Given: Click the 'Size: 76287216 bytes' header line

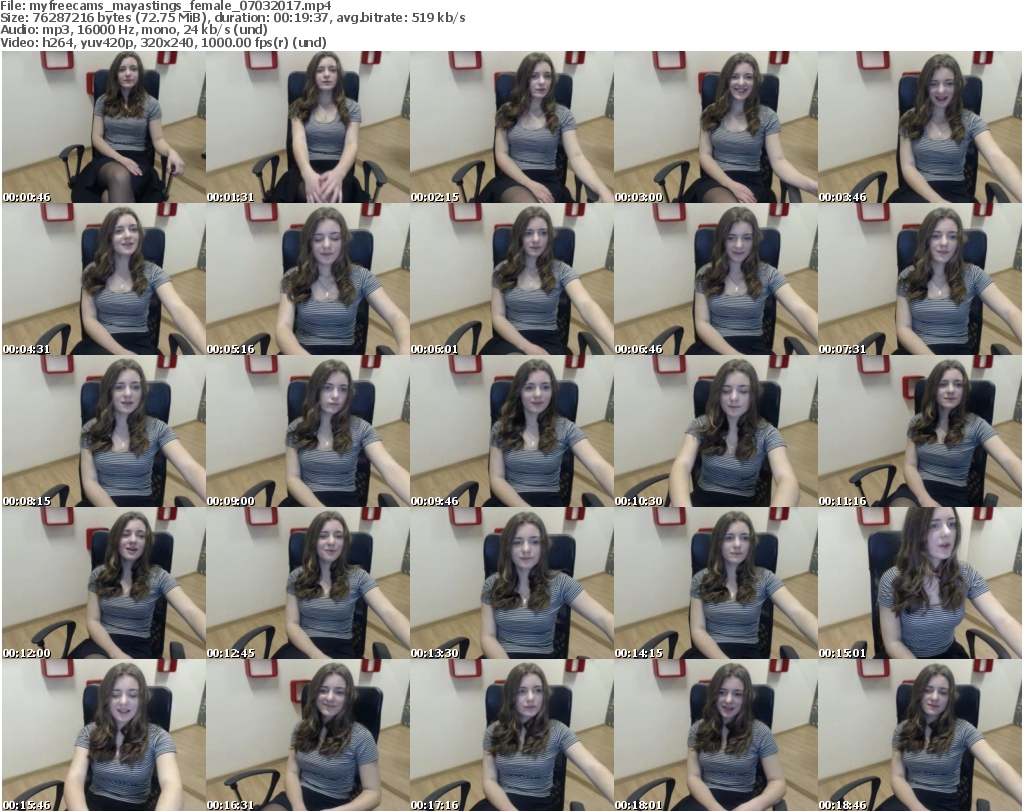Looking at the screenshot, I should point(233,18).
